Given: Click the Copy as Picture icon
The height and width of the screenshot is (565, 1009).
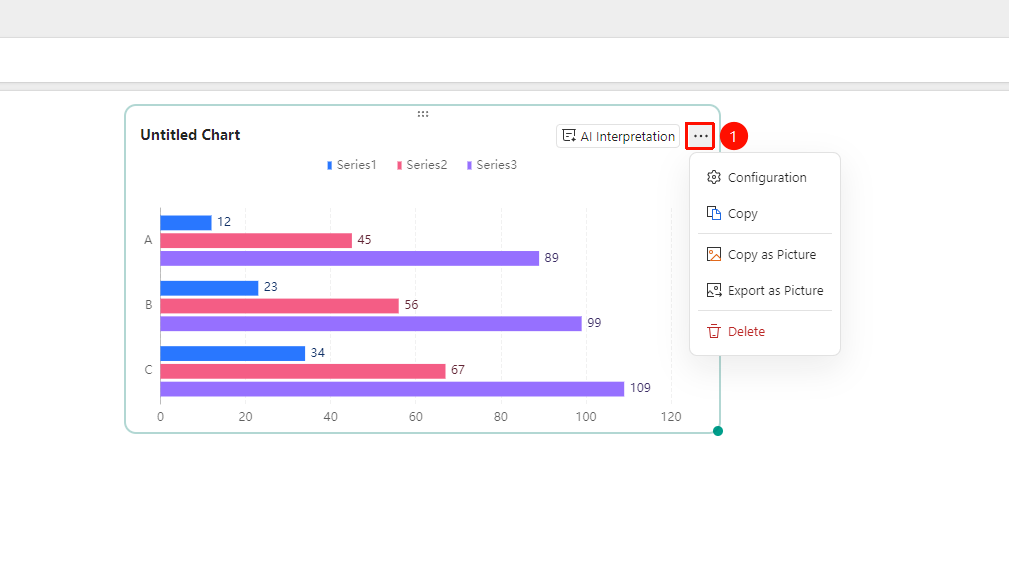Looking at the screenshot, I should [x=714, y=254].
